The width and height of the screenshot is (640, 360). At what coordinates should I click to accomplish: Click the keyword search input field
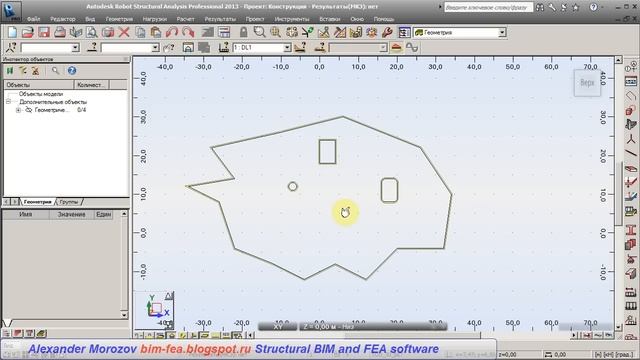(x=488, y=7)
